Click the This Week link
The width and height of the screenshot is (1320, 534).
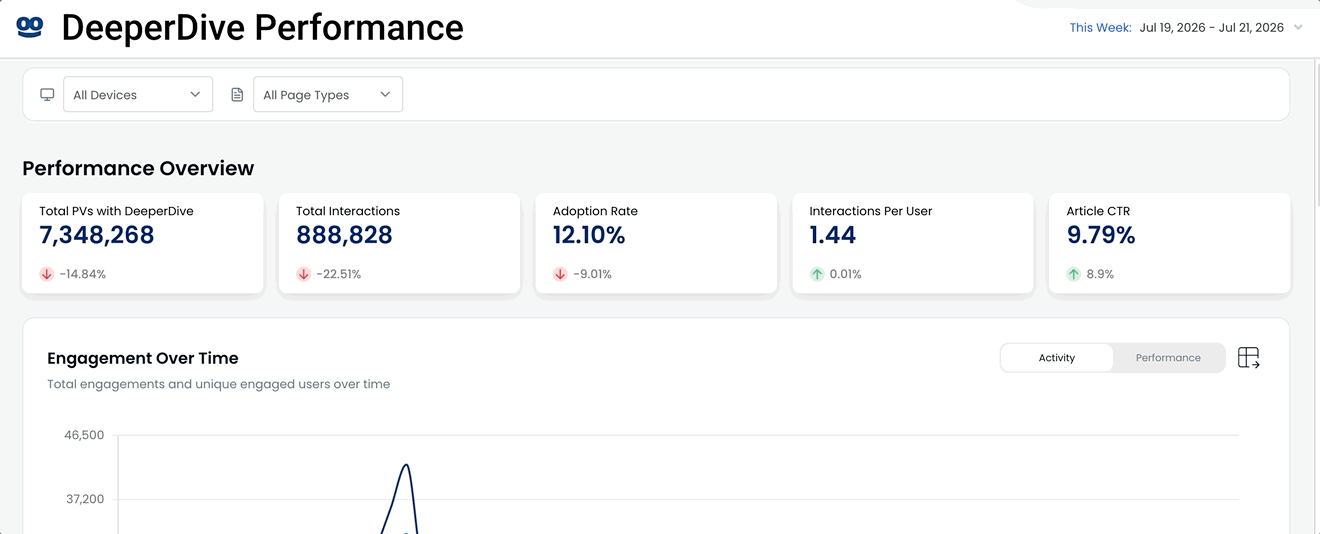(x=1100, y=28)
